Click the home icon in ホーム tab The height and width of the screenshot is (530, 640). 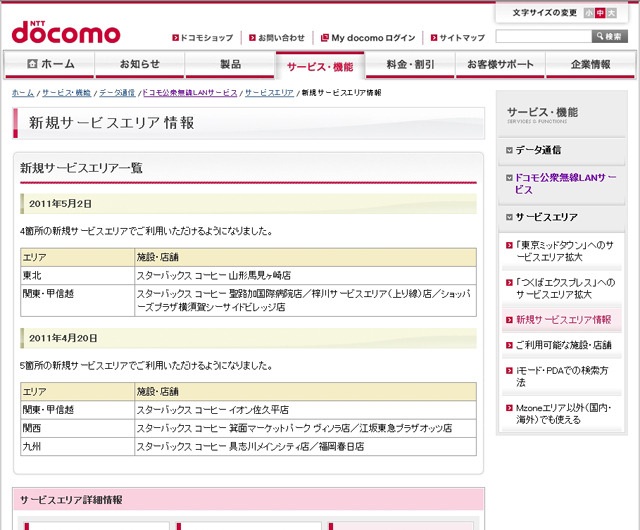pos(32,64)
